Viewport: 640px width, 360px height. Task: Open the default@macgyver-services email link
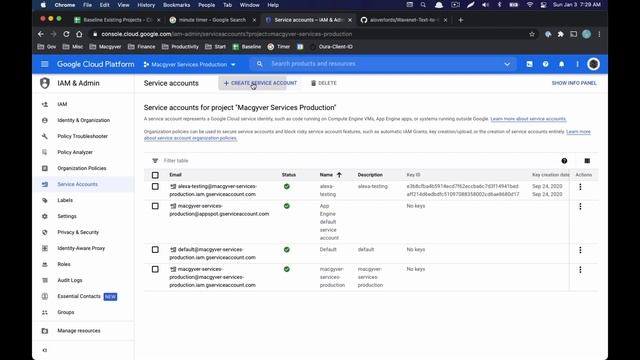point(213,253)
